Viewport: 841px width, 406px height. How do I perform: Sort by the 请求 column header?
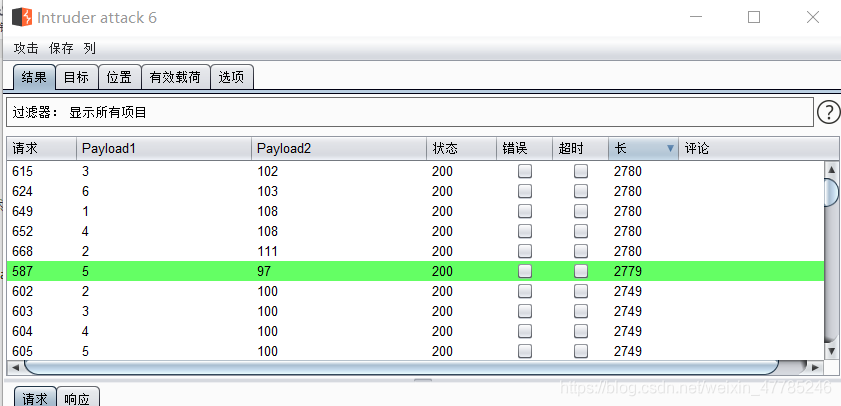point(41,149)
